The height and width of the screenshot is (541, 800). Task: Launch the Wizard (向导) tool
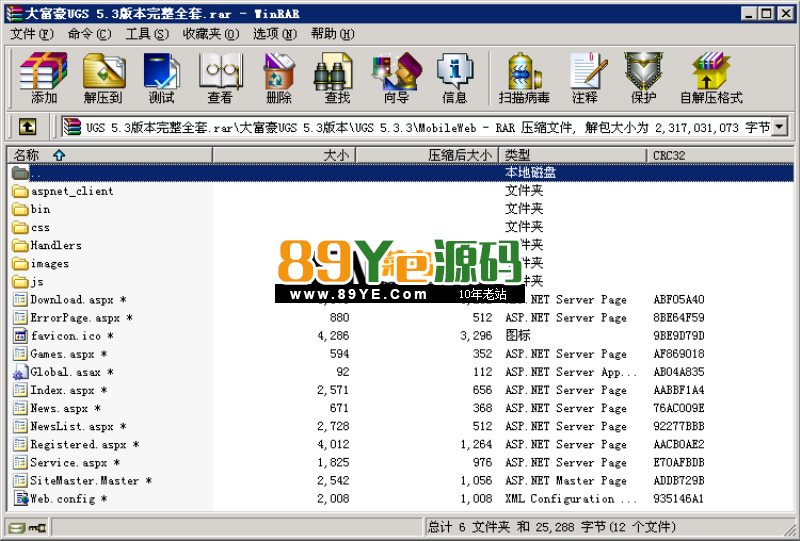pyautogui.click(x=396, y=78)
